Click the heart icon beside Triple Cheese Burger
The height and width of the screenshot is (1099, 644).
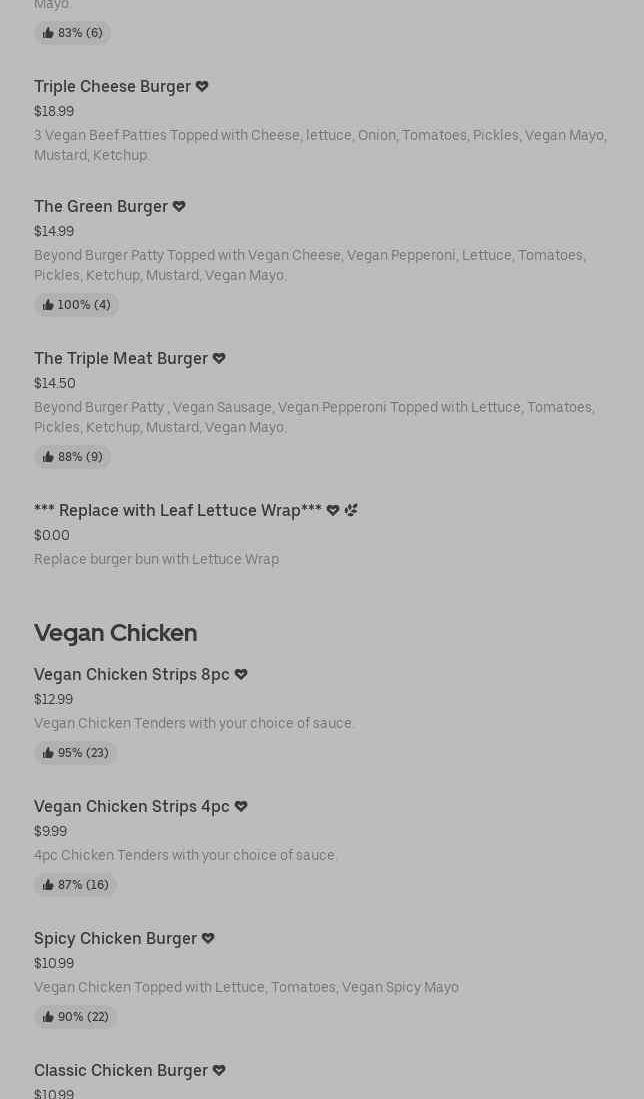tap(202, 86)
